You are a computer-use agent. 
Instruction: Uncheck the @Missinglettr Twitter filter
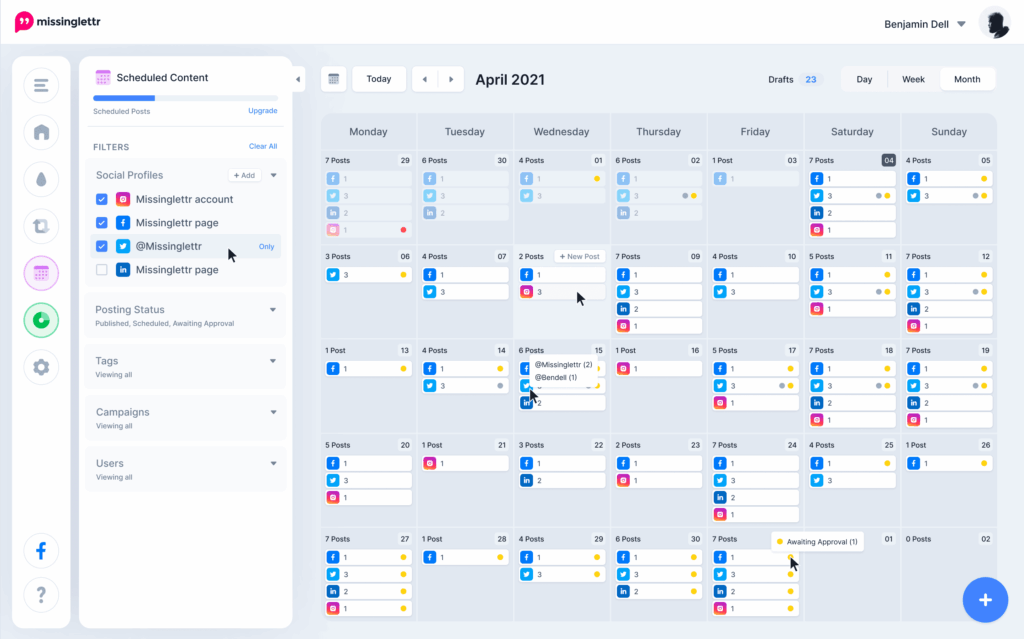pyautogui.click(x=101, y=246)
